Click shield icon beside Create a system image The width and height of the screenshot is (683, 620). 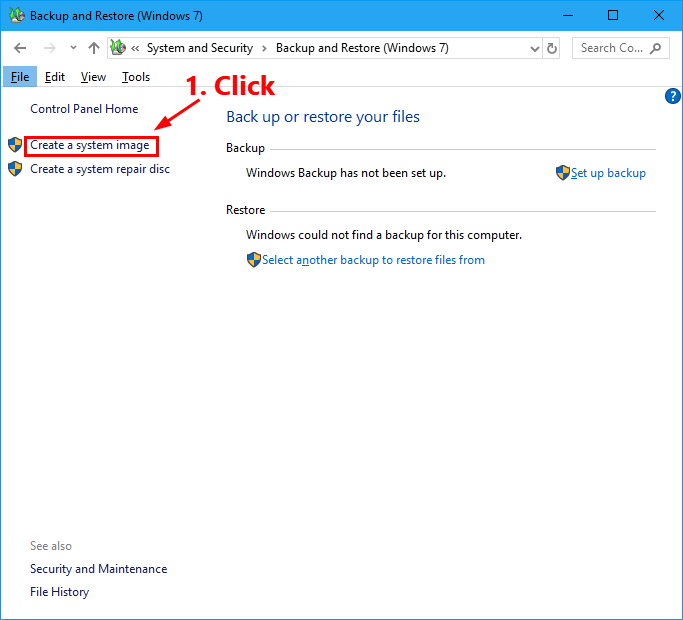[15, 145]
